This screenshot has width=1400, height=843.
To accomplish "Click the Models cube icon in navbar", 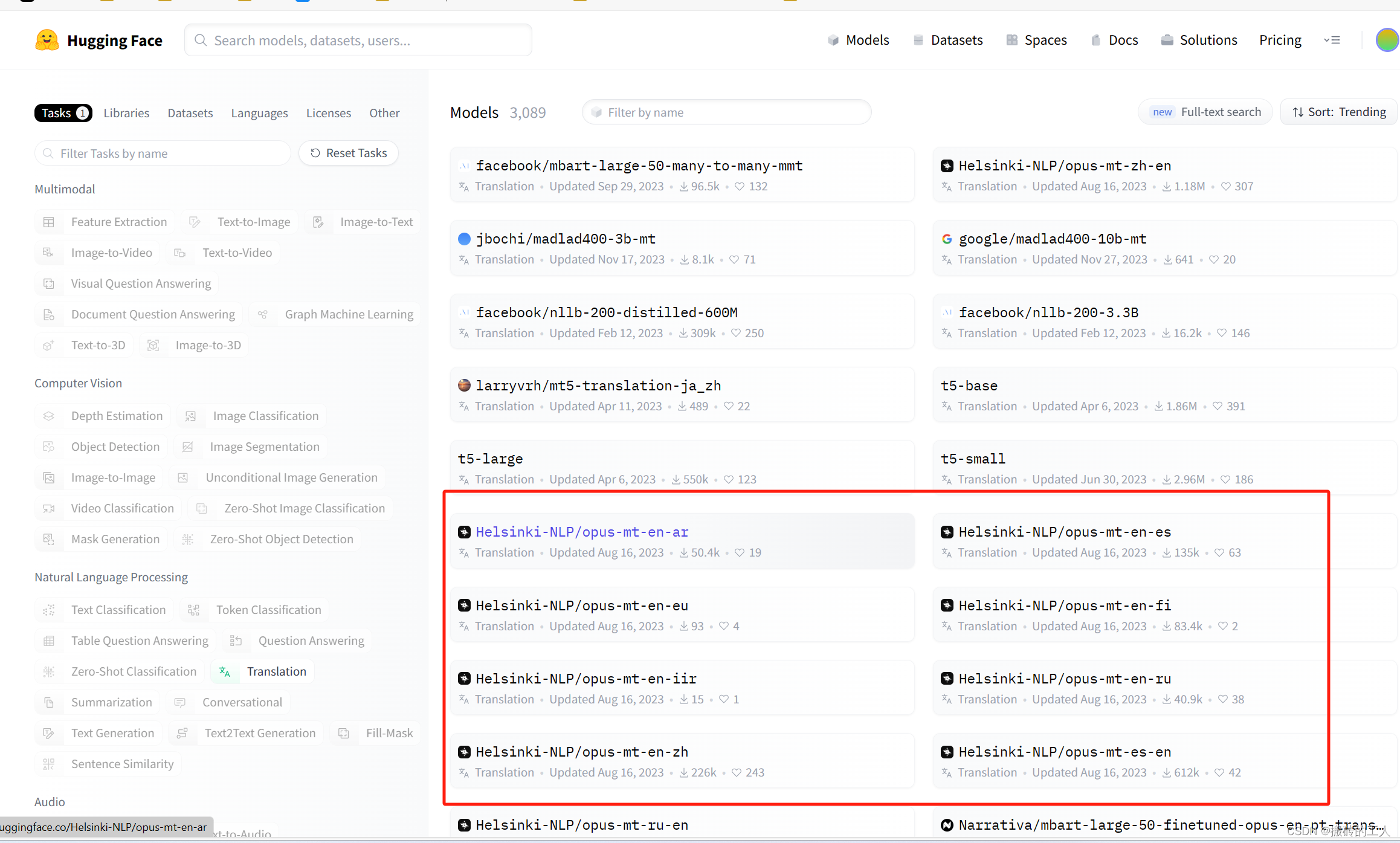I will (x=833, y=40).
